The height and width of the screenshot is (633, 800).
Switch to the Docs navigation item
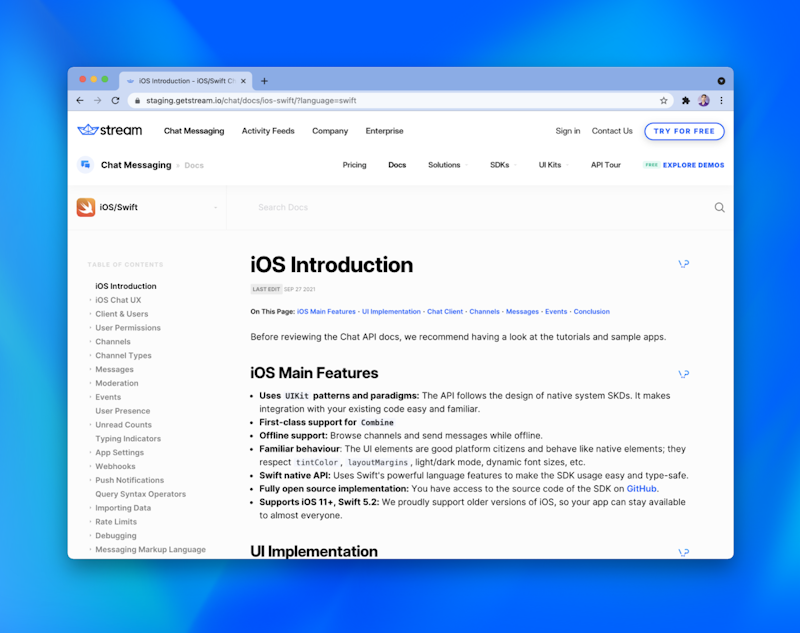click(395, 164)
